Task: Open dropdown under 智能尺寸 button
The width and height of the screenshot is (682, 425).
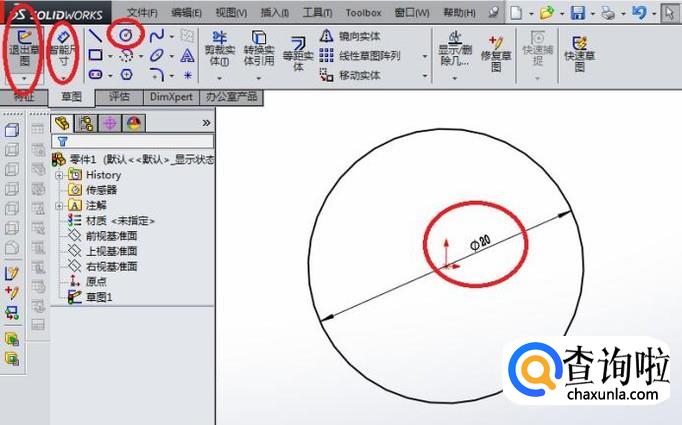Action: point(64,78)
